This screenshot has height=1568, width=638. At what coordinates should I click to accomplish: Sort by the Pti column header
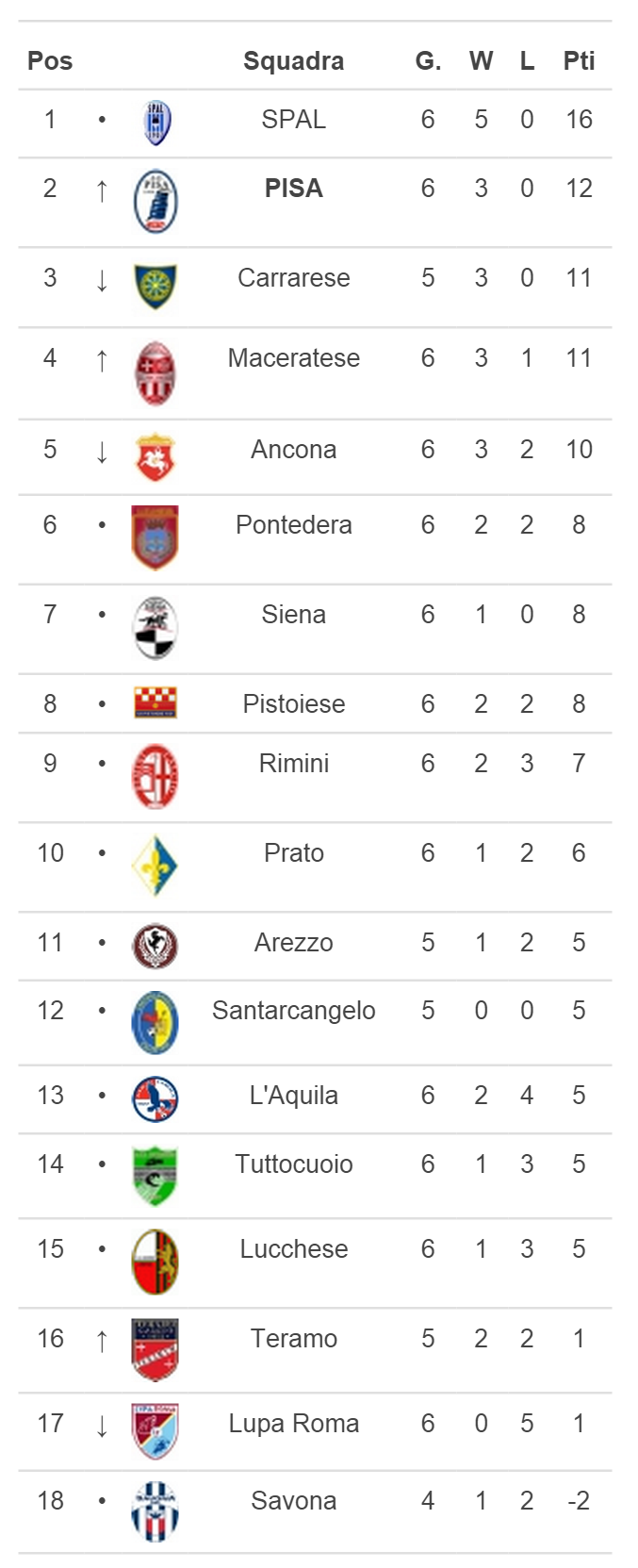tap(579, 61)
